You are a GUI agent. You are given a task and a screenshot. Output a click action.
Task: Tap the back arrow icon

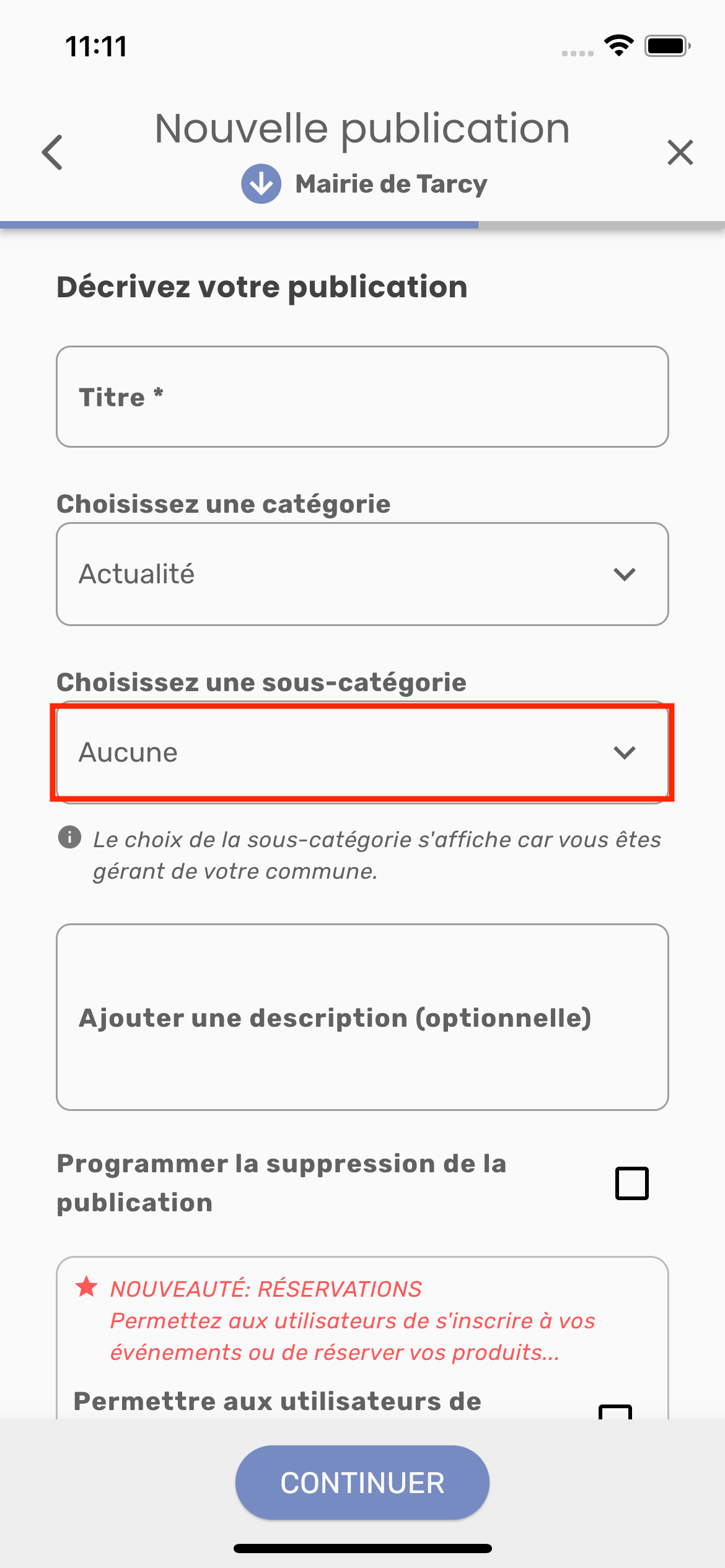pyautogui.click(x=53, y=152)
